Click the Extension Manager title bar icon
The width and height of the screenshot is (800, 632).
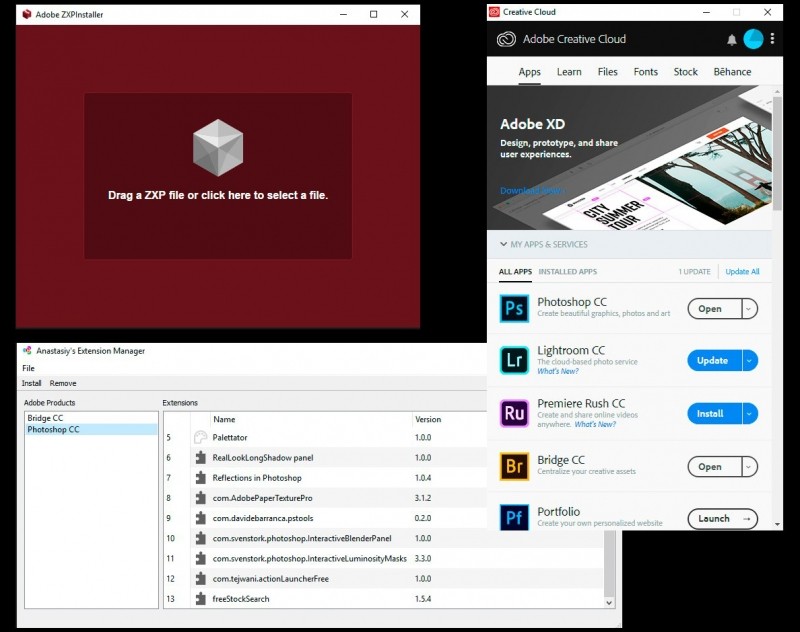point(27,350)
